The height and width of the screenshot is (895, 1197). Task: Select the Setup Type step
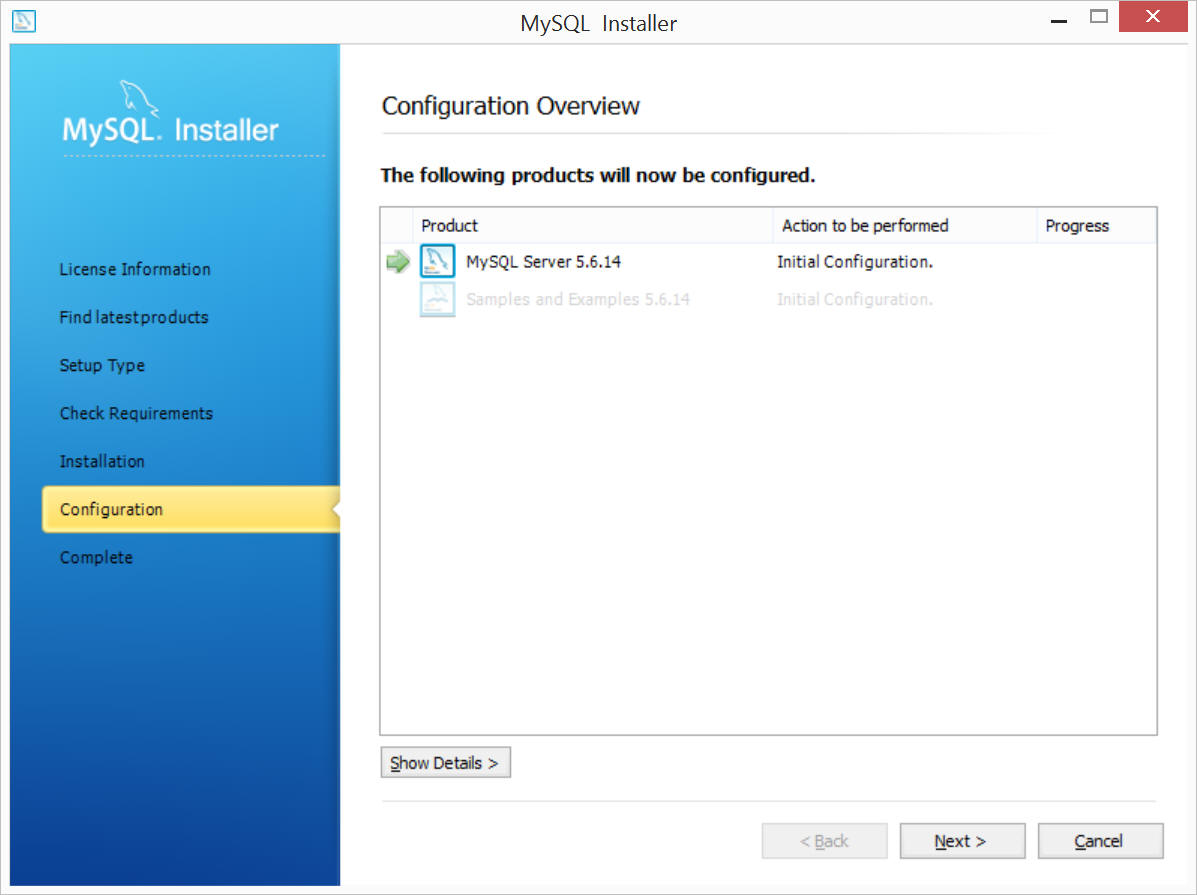[102, 366]
